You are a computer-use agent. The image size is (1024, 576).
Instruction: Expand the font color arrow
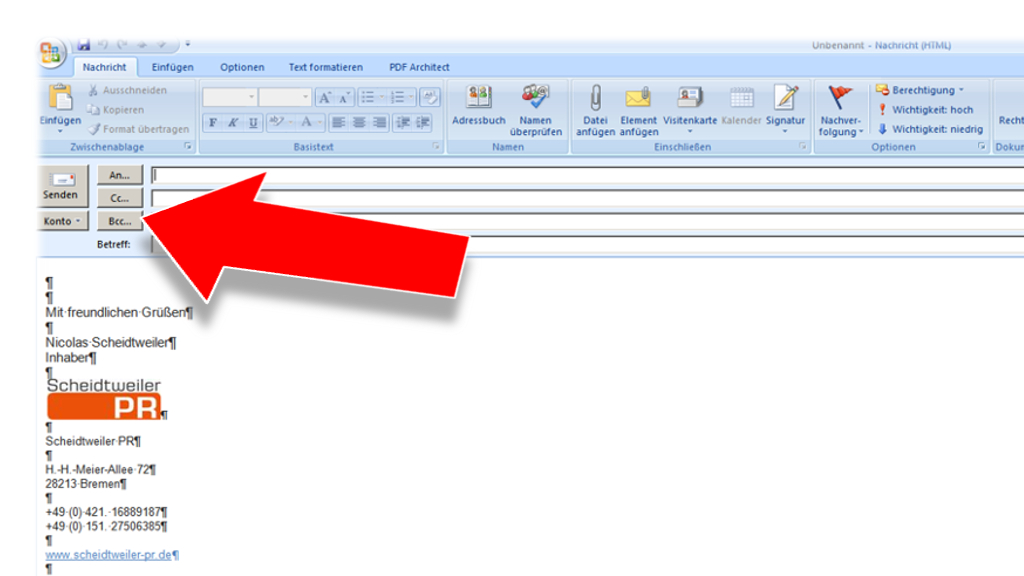coord(320,122)
